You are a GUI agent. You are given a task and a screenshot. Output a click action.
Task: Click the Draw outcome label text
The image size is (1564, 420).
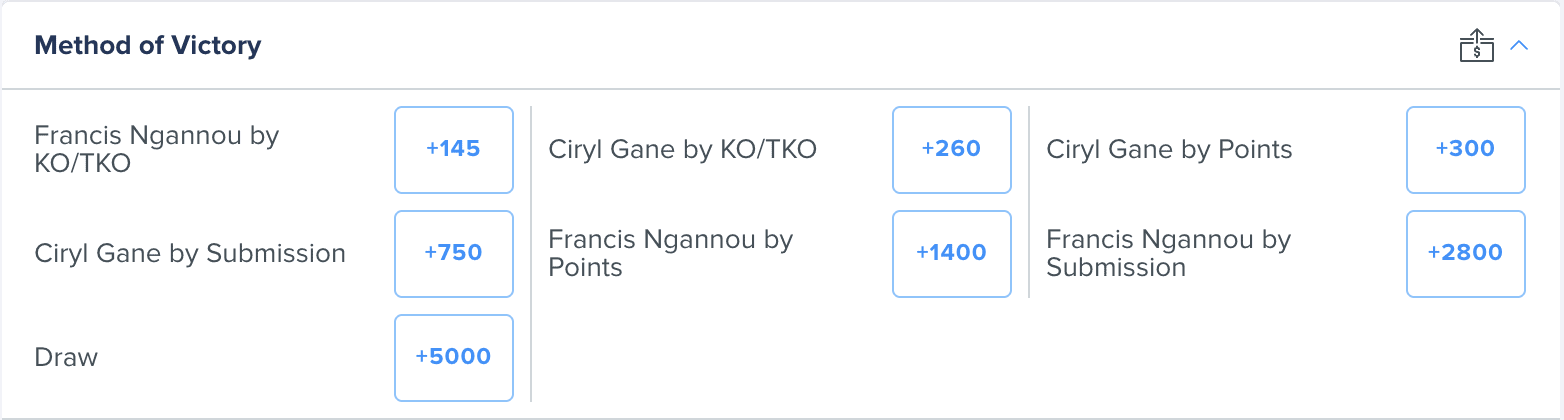[66, 358]
